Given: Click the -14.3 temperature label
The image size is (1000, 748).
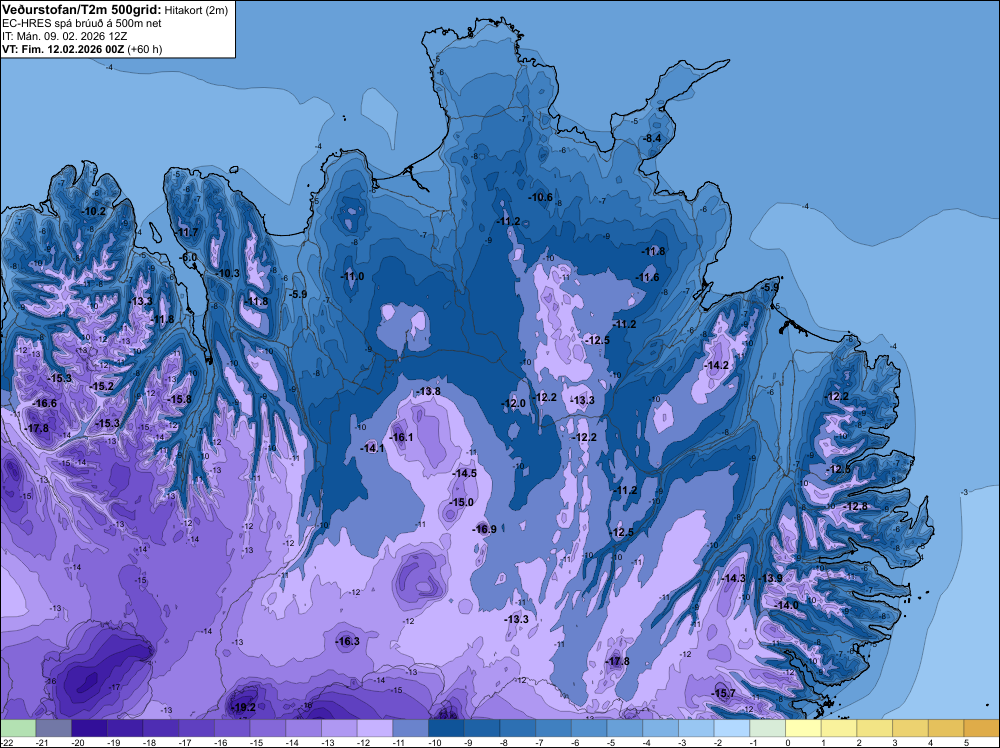Looking at the screenshot, I should coord(733,578).
